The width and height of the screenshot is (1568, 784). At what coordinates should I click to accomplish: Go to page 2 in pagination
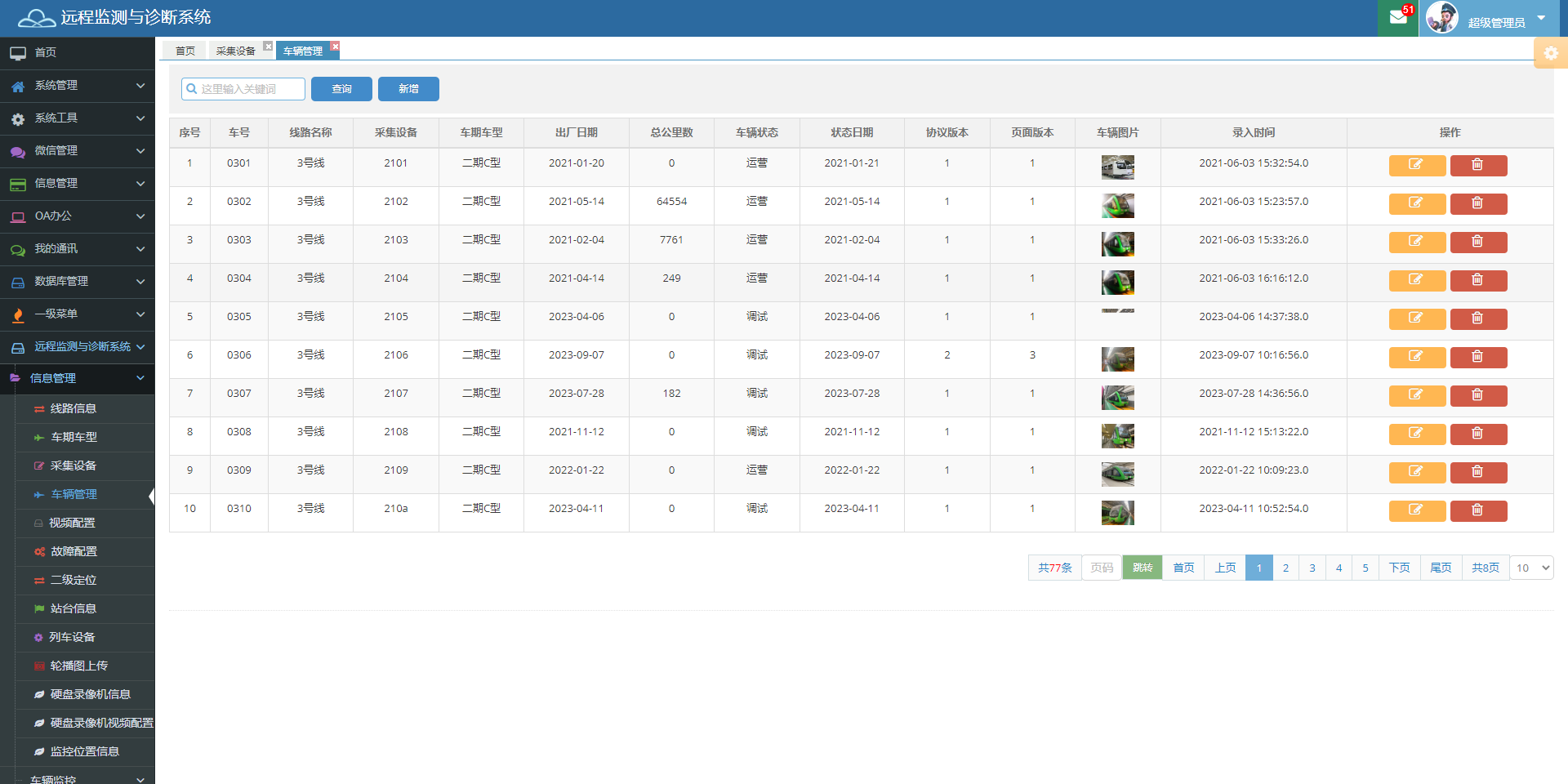[1285, 568]
